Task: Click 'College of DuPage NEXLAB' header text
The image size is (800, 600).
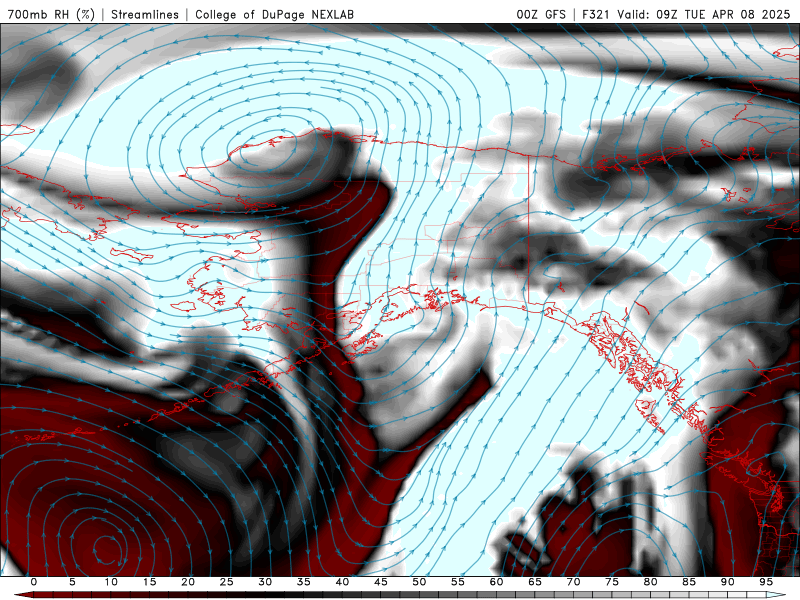Action: click(x=274, y=14)
